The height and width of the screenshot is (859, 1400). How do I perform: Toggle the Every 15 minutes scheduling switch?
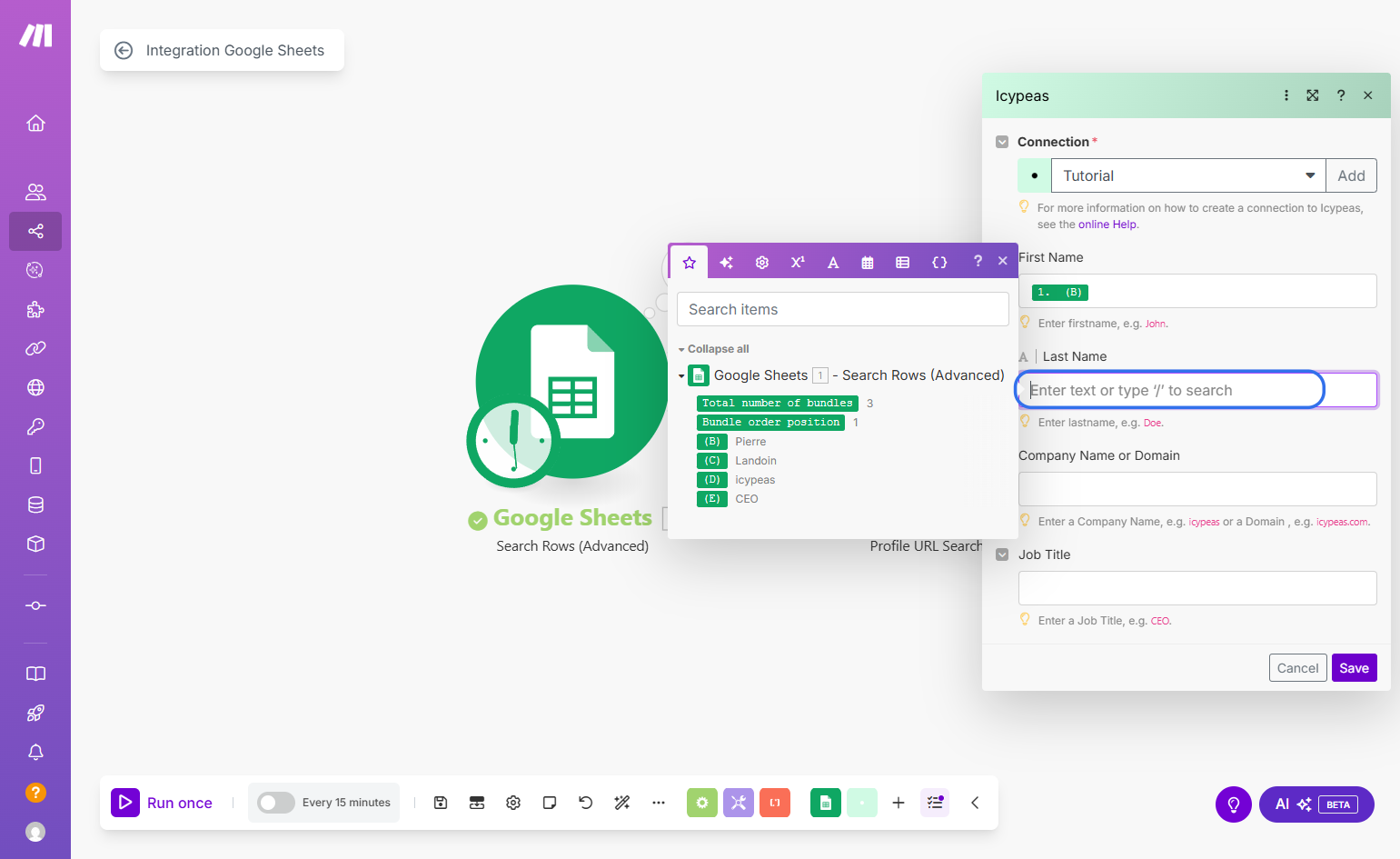click(276, 803)
